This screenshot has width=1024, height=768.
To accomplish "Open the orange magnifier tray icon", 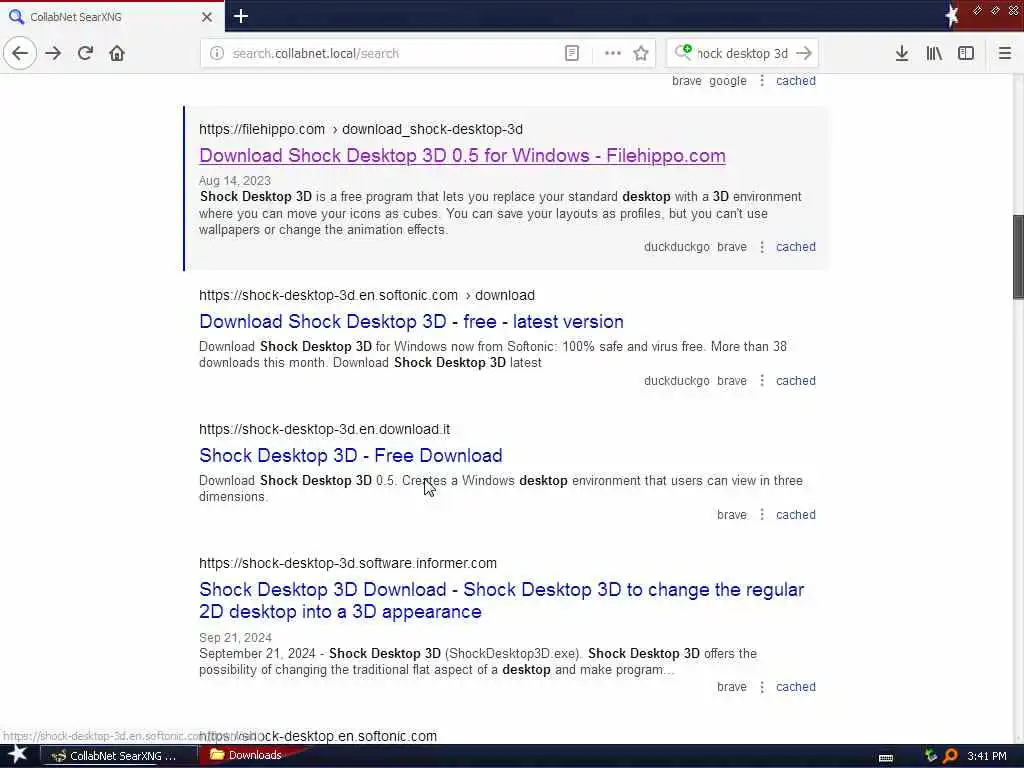I will [950, 756].
